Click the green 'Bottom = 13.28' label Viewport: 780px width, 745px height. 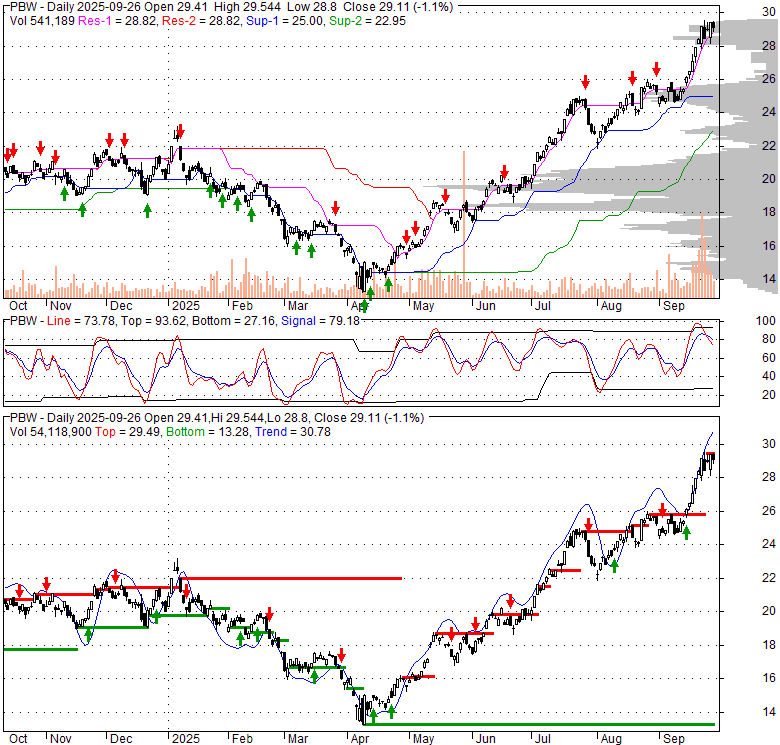pyautogui.click(x=207, y=432)
